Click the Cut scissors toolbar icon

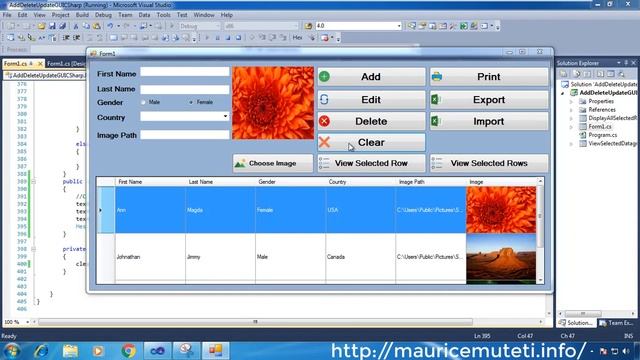tap(76, 26)
